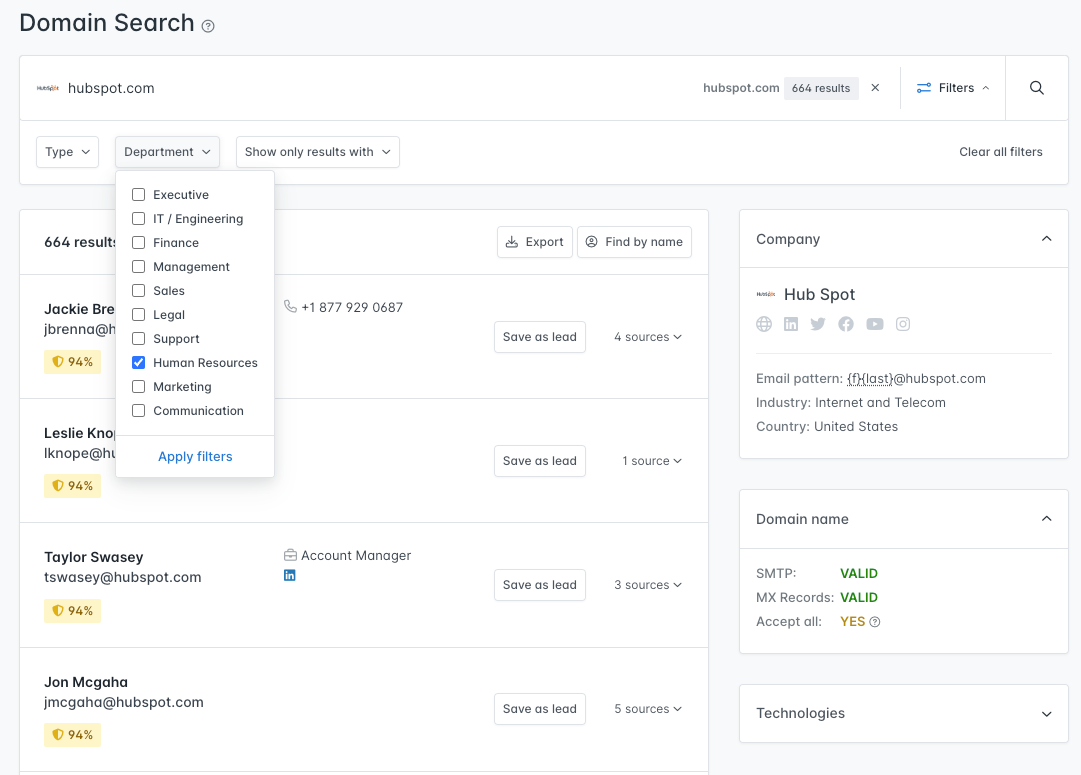
Task: Click tswasey@hubspot.com email
Action: pyautogui.click(x=123, y=577)
